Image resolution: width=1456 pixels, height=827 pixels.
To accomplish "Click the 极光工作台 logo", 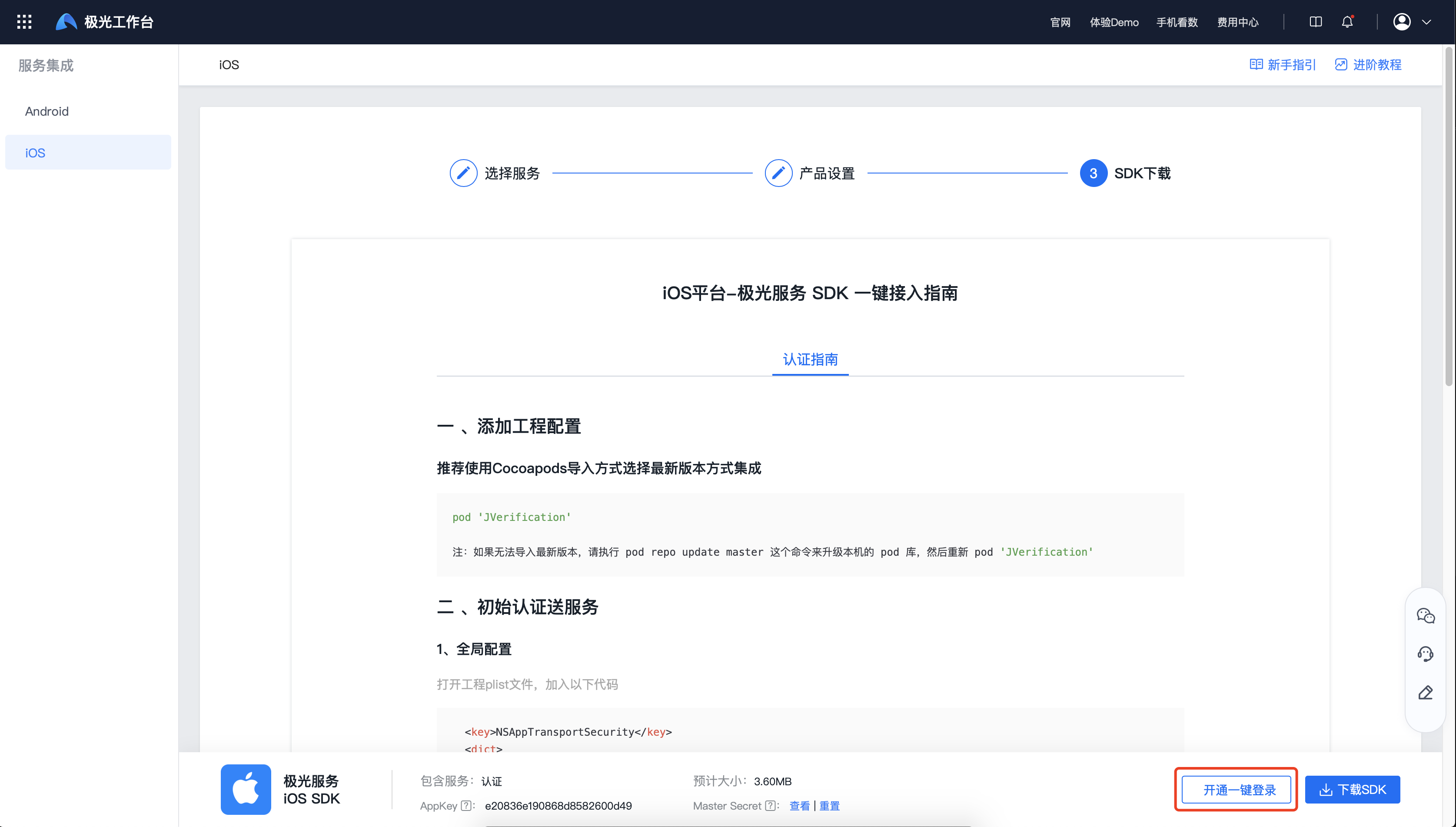I will coord(104,22).
